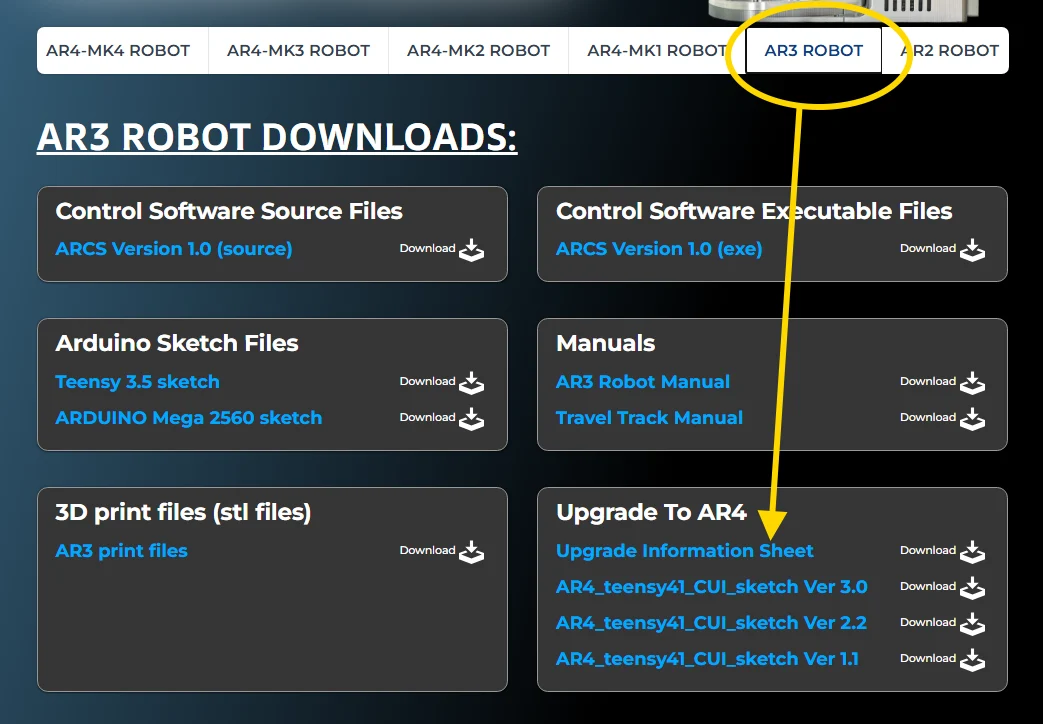Open the AR2 ROBOT tab
Screen dimensions: 1043x724
point(945,51)
